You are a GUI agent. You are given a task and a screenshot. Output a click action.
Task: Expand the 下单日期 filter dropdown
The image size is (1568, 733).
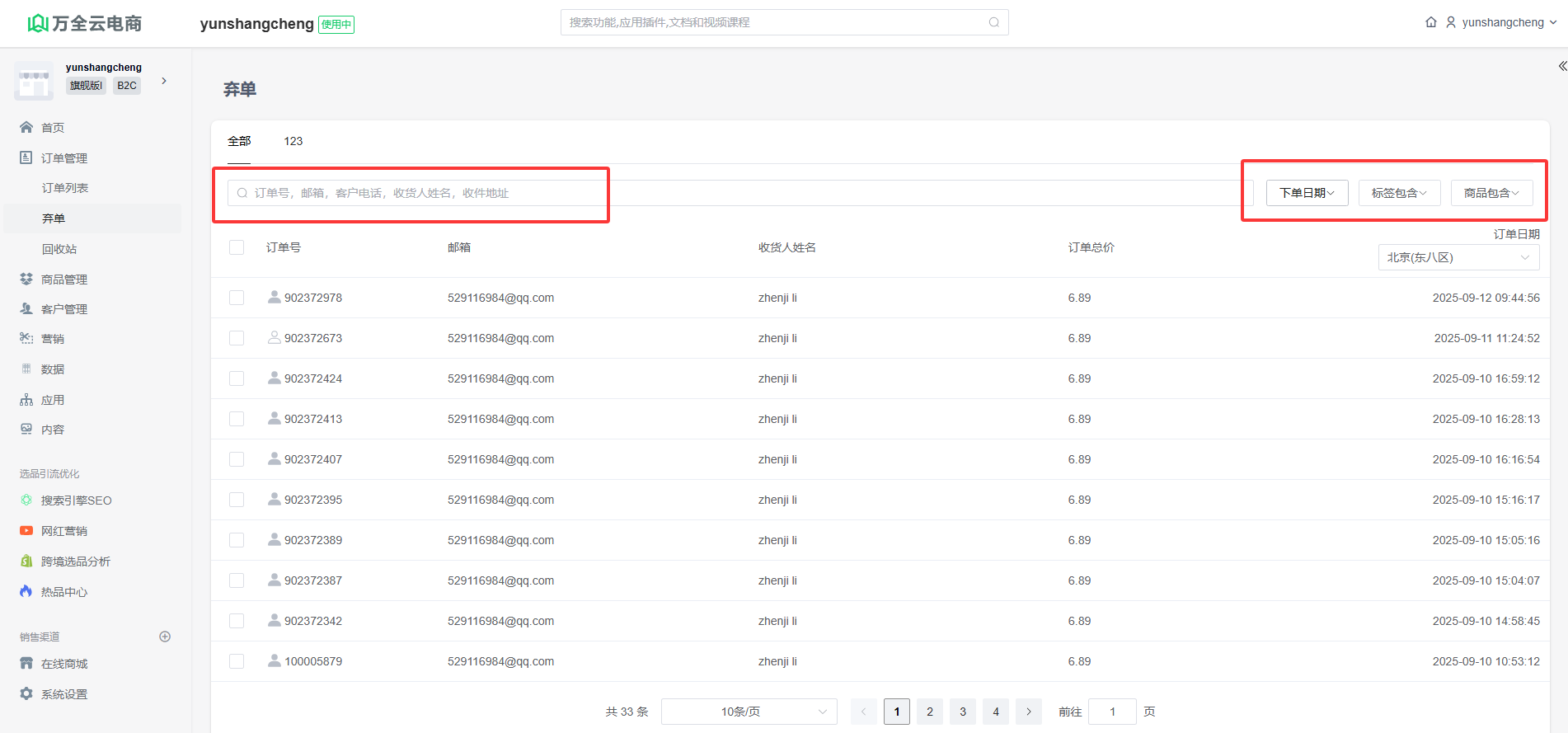[1307, 193]
